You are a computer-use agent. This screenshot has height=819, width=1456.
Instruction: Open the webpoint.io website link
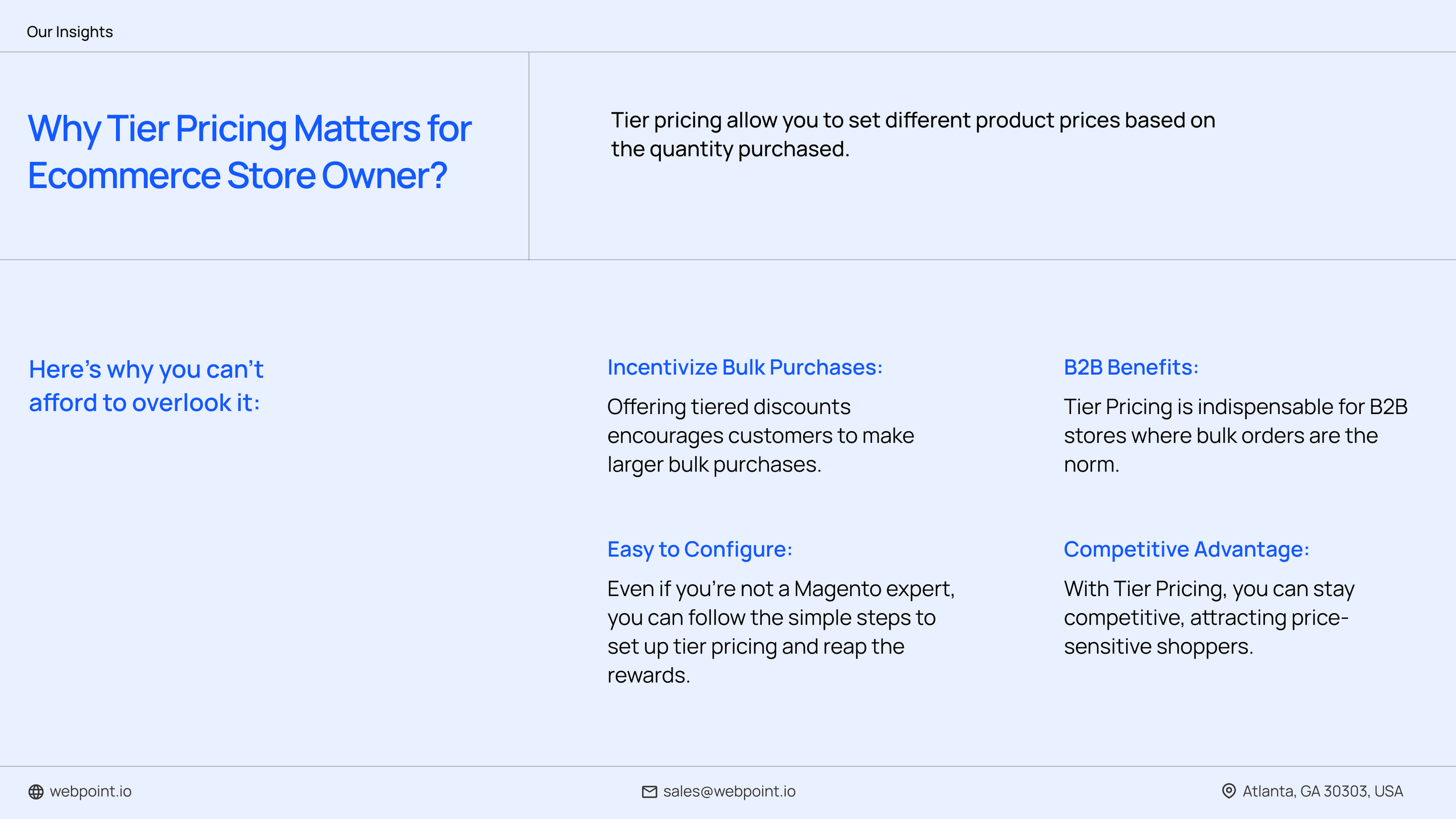click(x=90, y=791)
